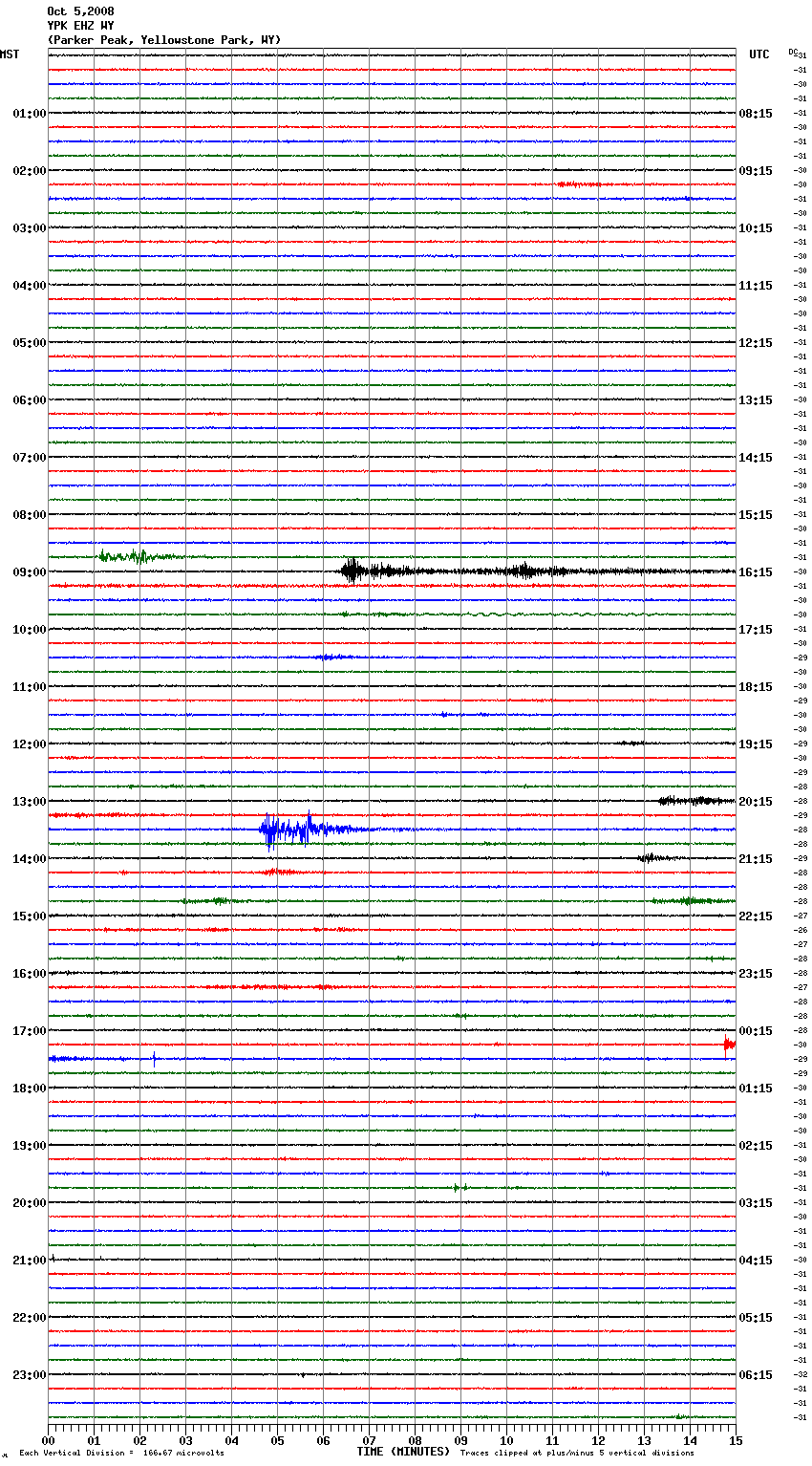Screen dimensions: 812x1466
Task: Click the "13:15" UTC time label
Action: click(x=756, y=400)
